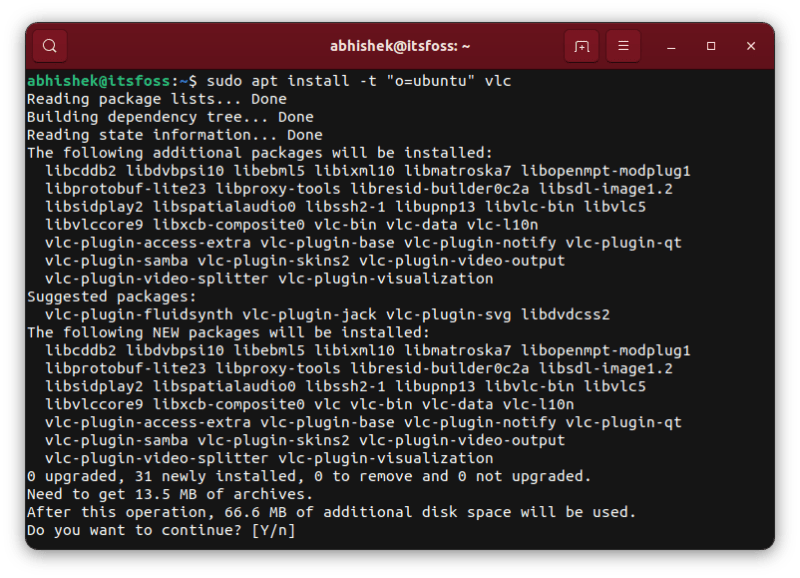Viewport: 800px width, 578px height.
Task: Maximize the terminal window
Action: point(709,46)
